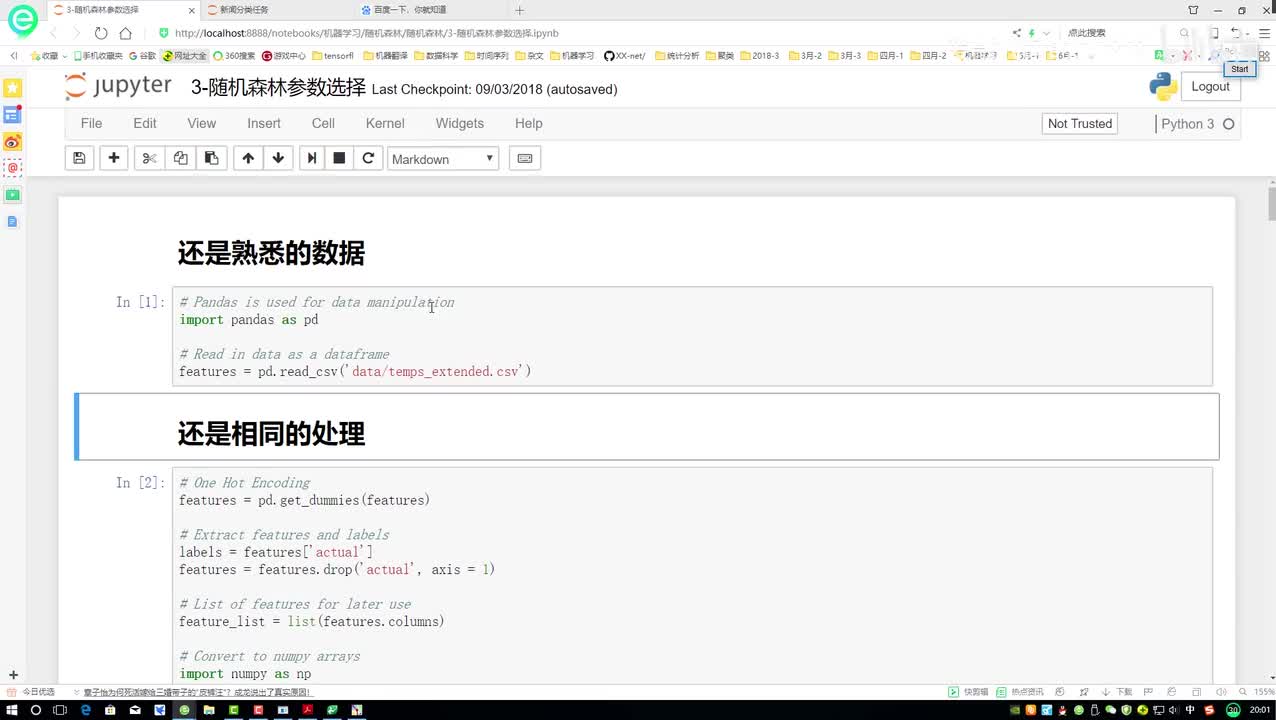Click the vertical page scrollbar thumb
Screen dimensions: 1276x720
[x=1271, y=204]
